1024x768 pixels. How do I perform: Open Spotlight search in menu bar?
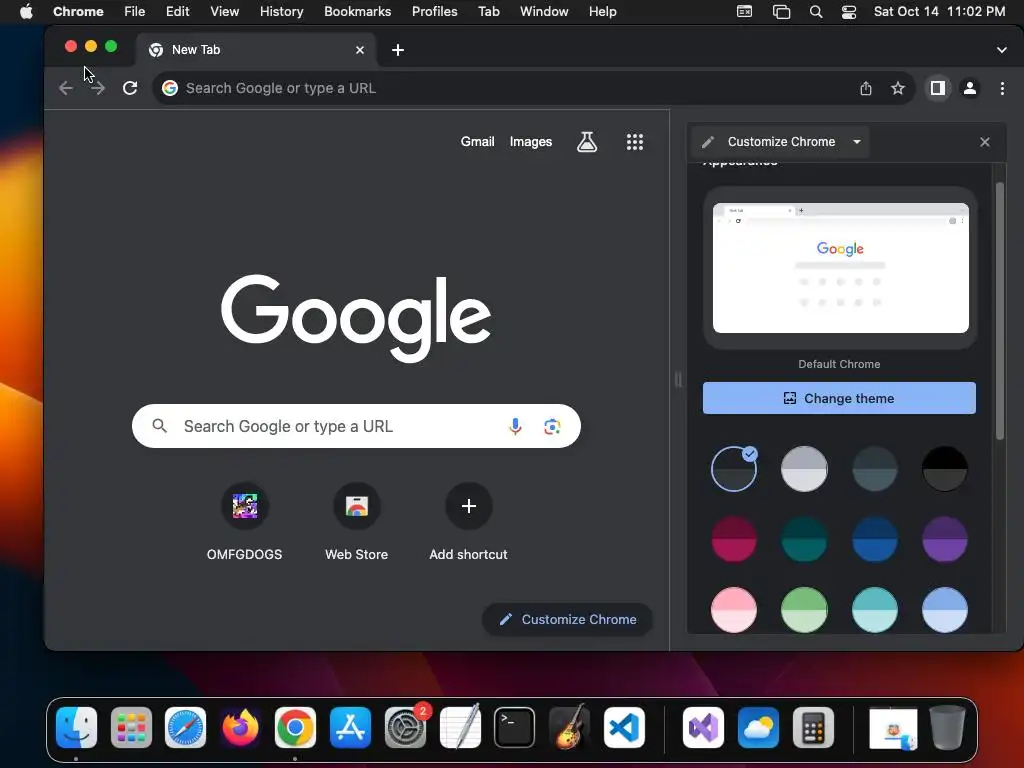tap(816, 12)
